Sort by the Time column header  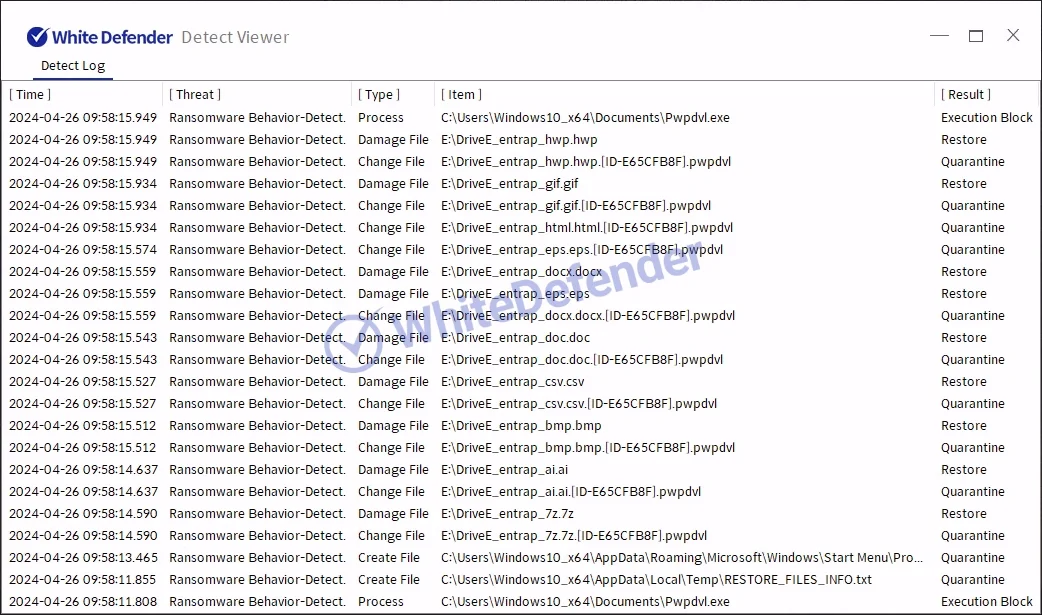30,95
